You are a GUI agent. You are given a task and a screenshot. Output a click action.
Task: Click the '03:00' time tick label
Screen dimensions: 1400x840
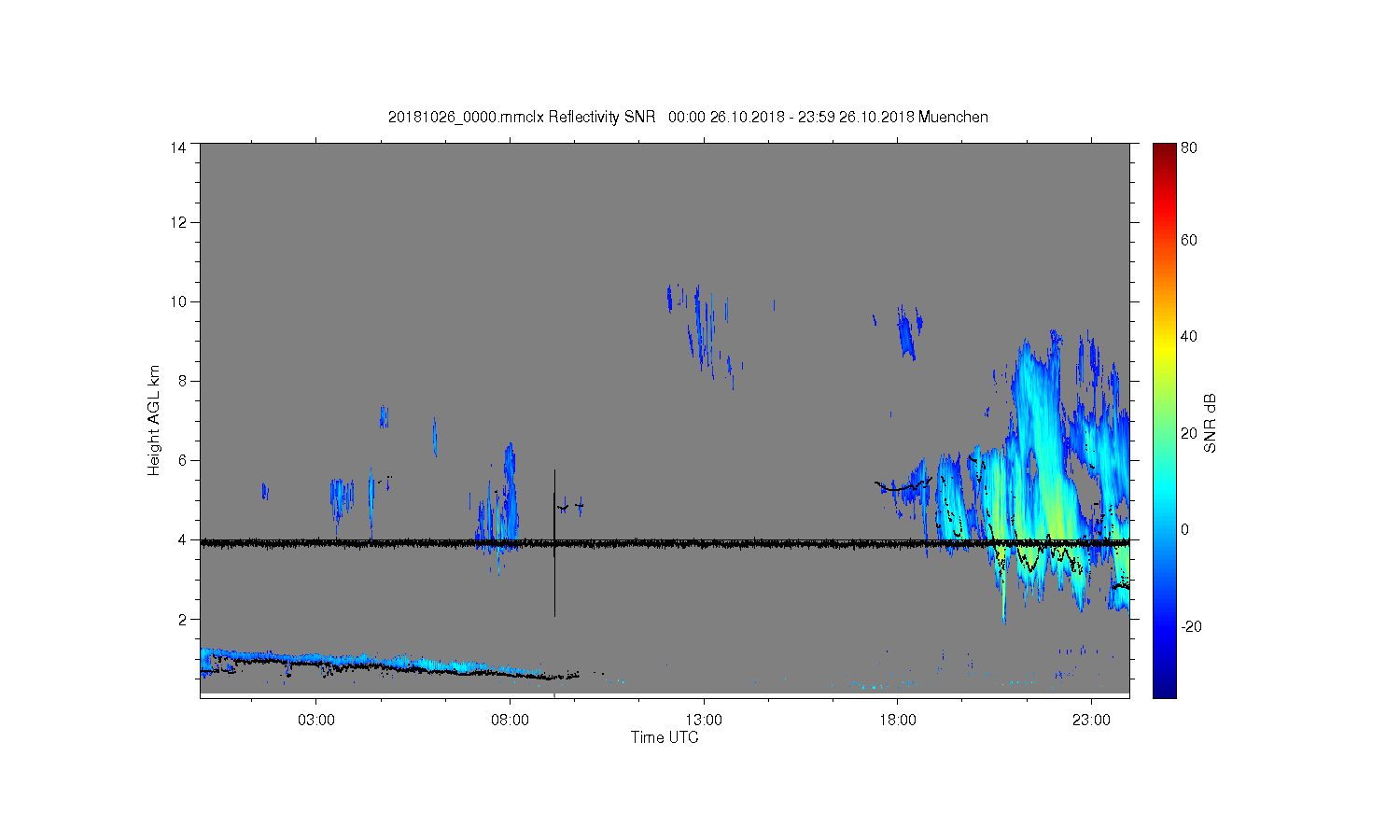316,721
